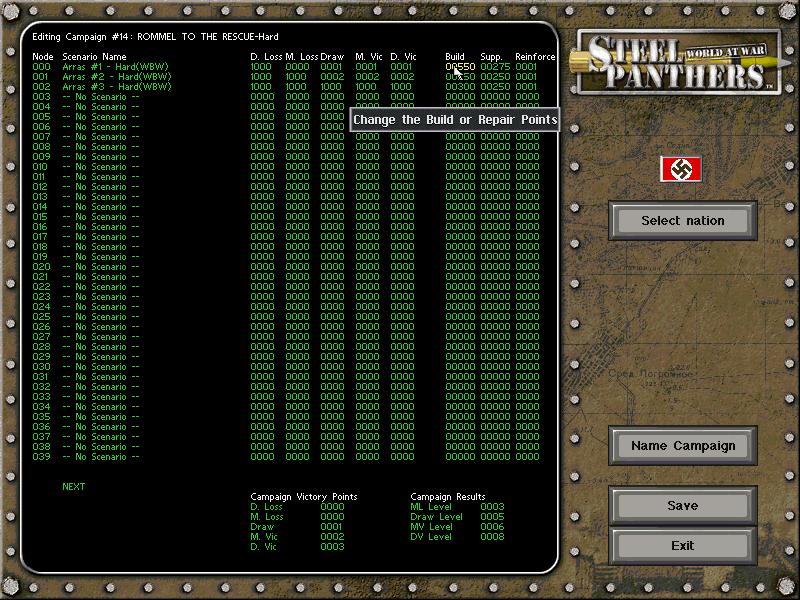The image size is (800, 600).
Task: Select No Scenario entry for node 010
Action: (x=101, y=167)
